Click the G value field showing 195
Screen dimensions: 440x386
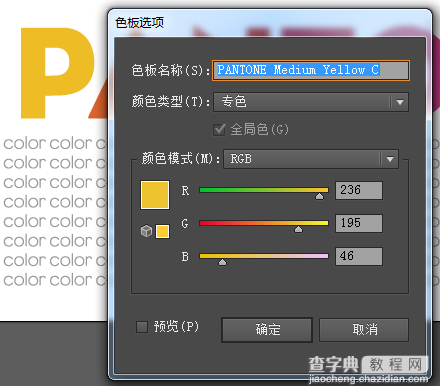[359, 223]
